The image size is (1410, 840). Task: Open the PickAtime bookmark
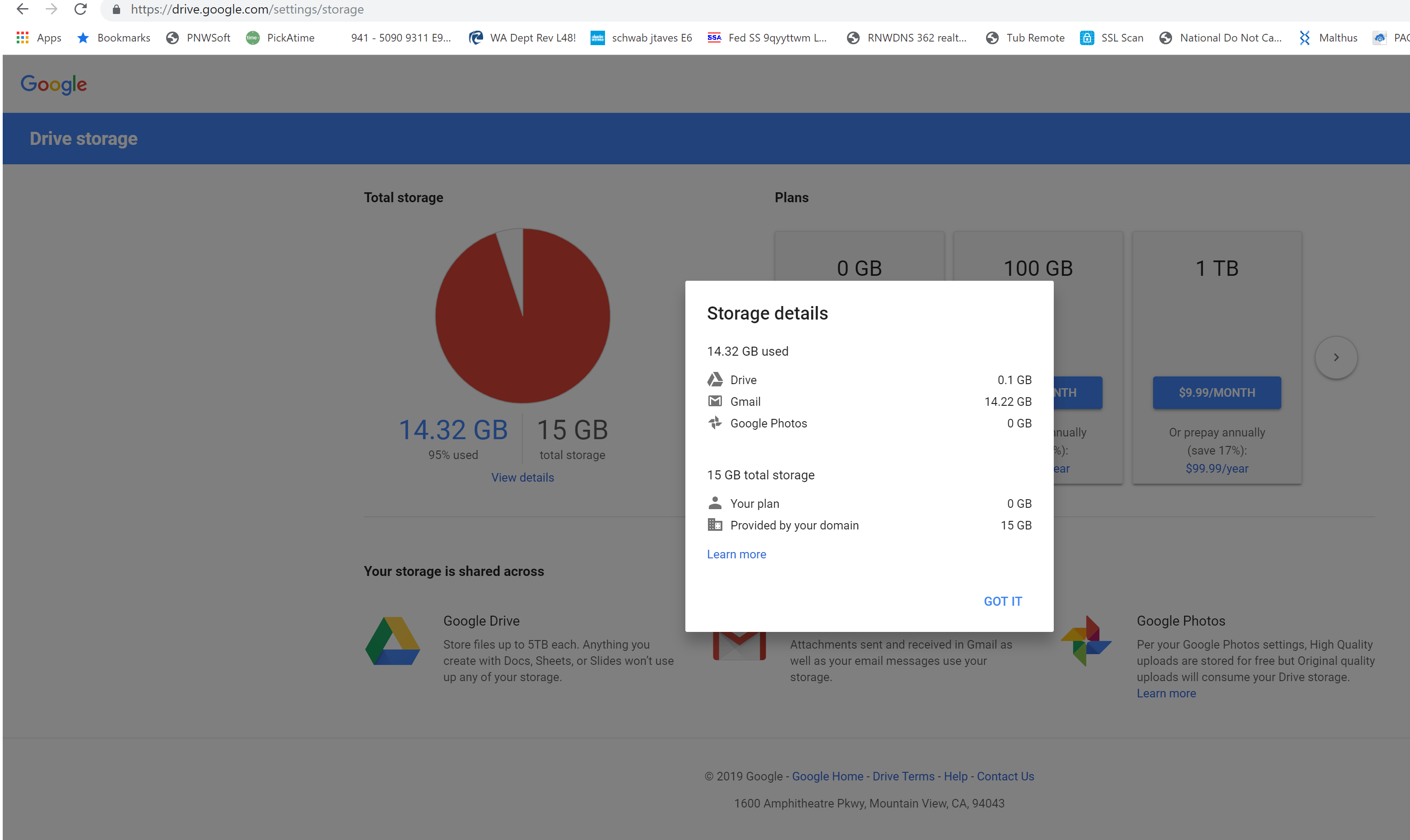click(280, 38)
